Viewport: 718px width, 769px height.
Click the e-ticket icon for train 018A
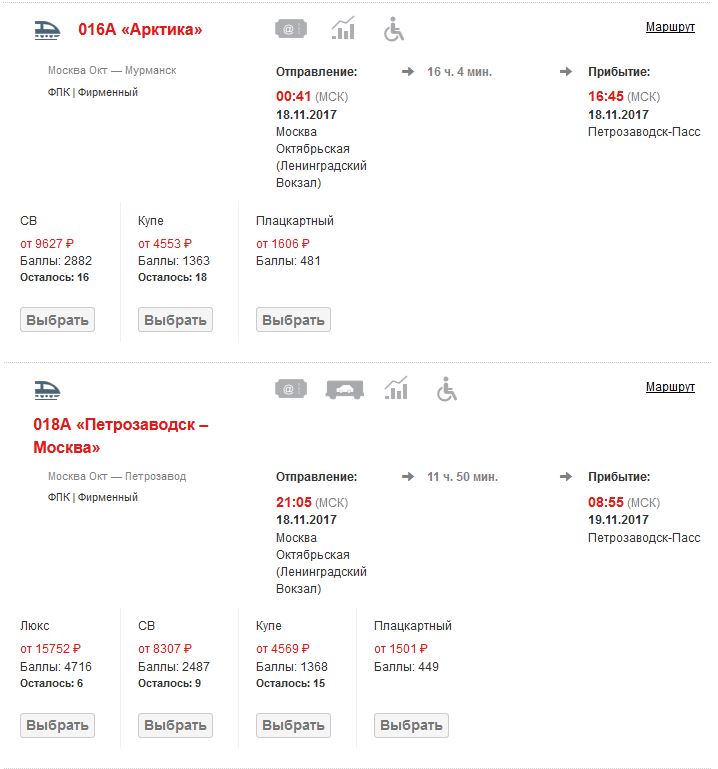pos(290,389)
